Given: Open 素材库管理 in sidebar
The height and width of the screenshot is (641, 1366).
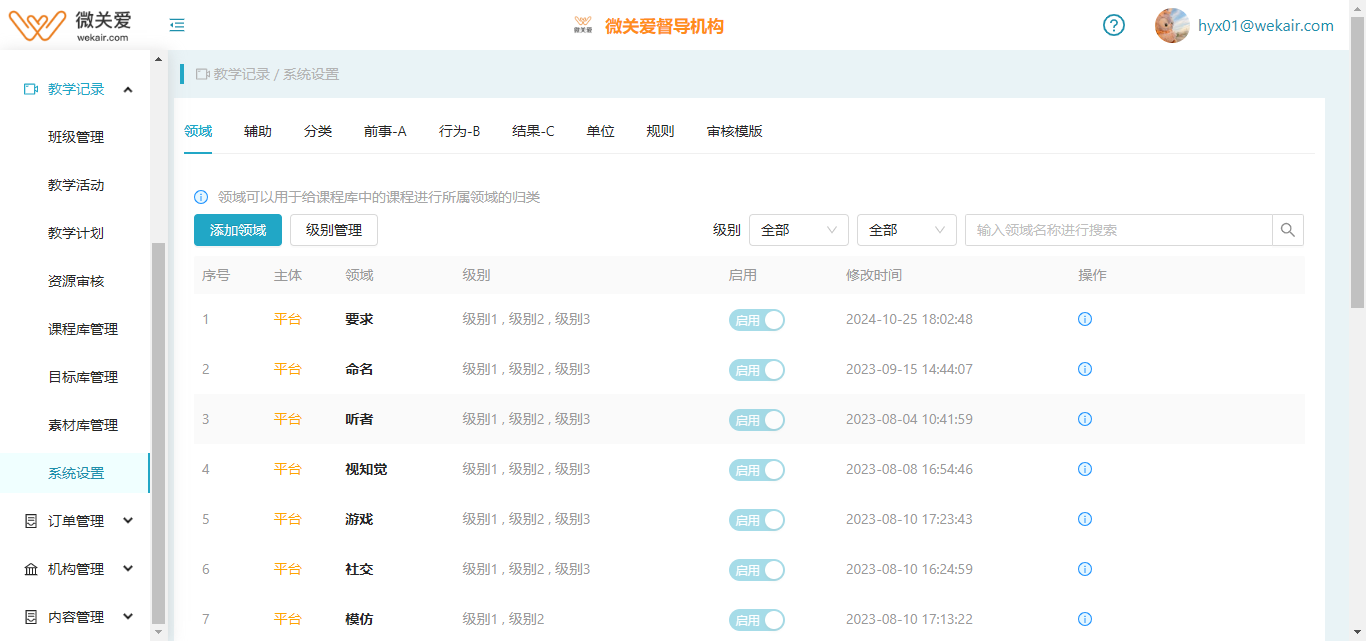Looking at the screenshot, I should tap(83, 425).
